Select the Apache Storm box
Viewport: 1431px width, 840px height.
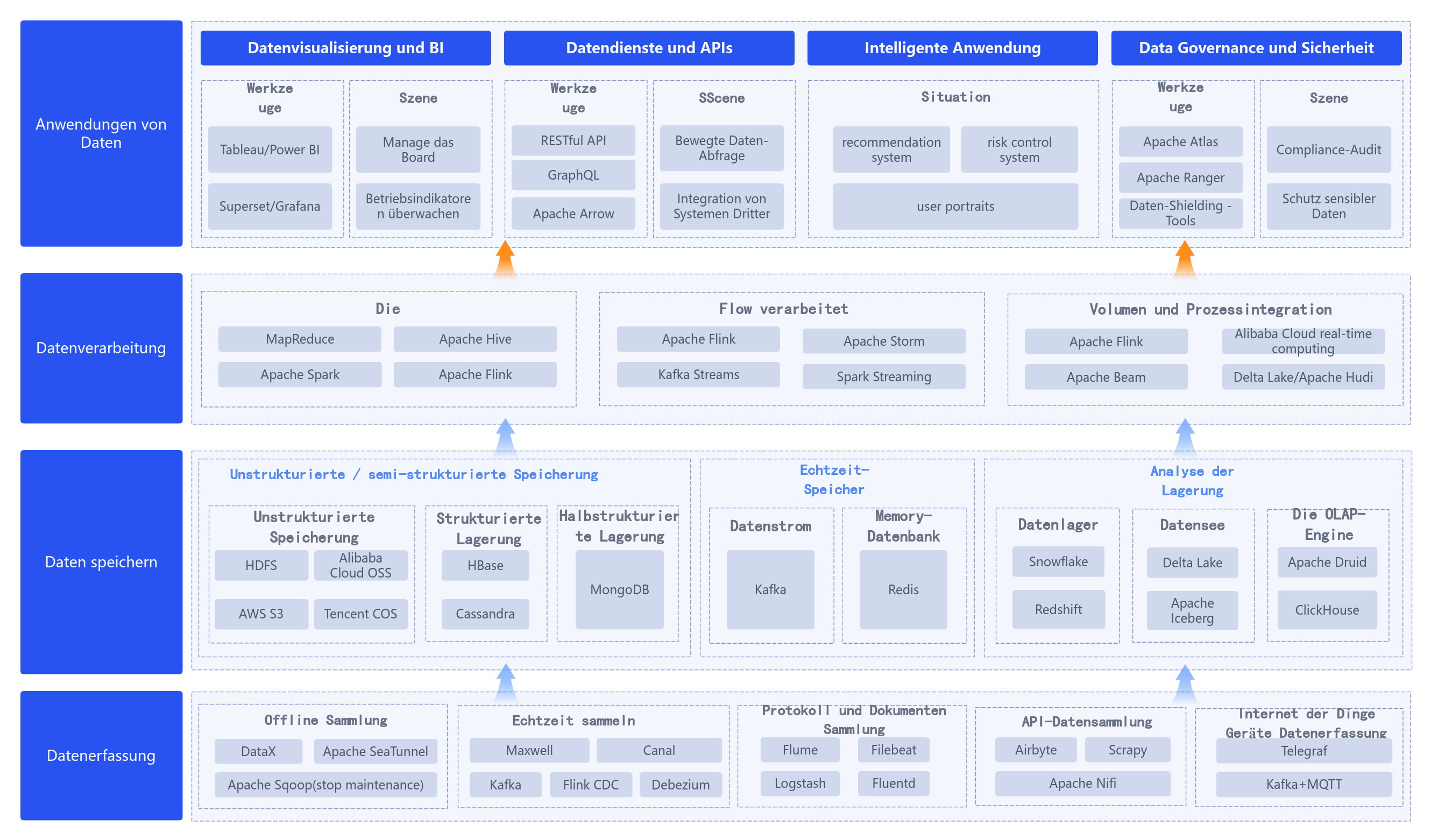(x=883, y=341)
